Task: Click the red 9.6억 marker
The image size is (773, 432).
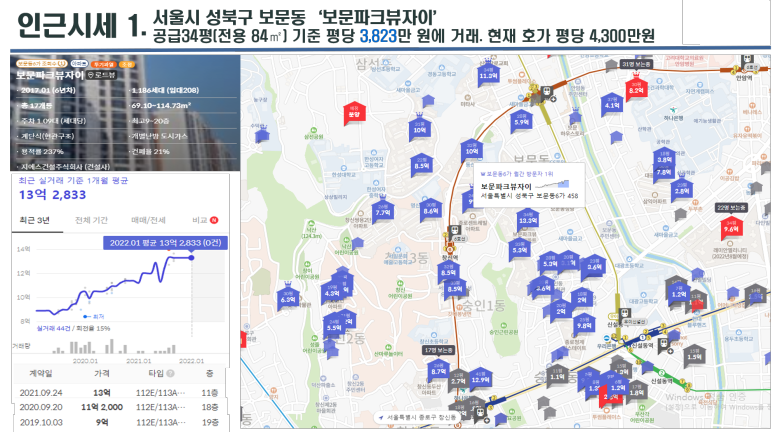Action: tap(731, 228)
